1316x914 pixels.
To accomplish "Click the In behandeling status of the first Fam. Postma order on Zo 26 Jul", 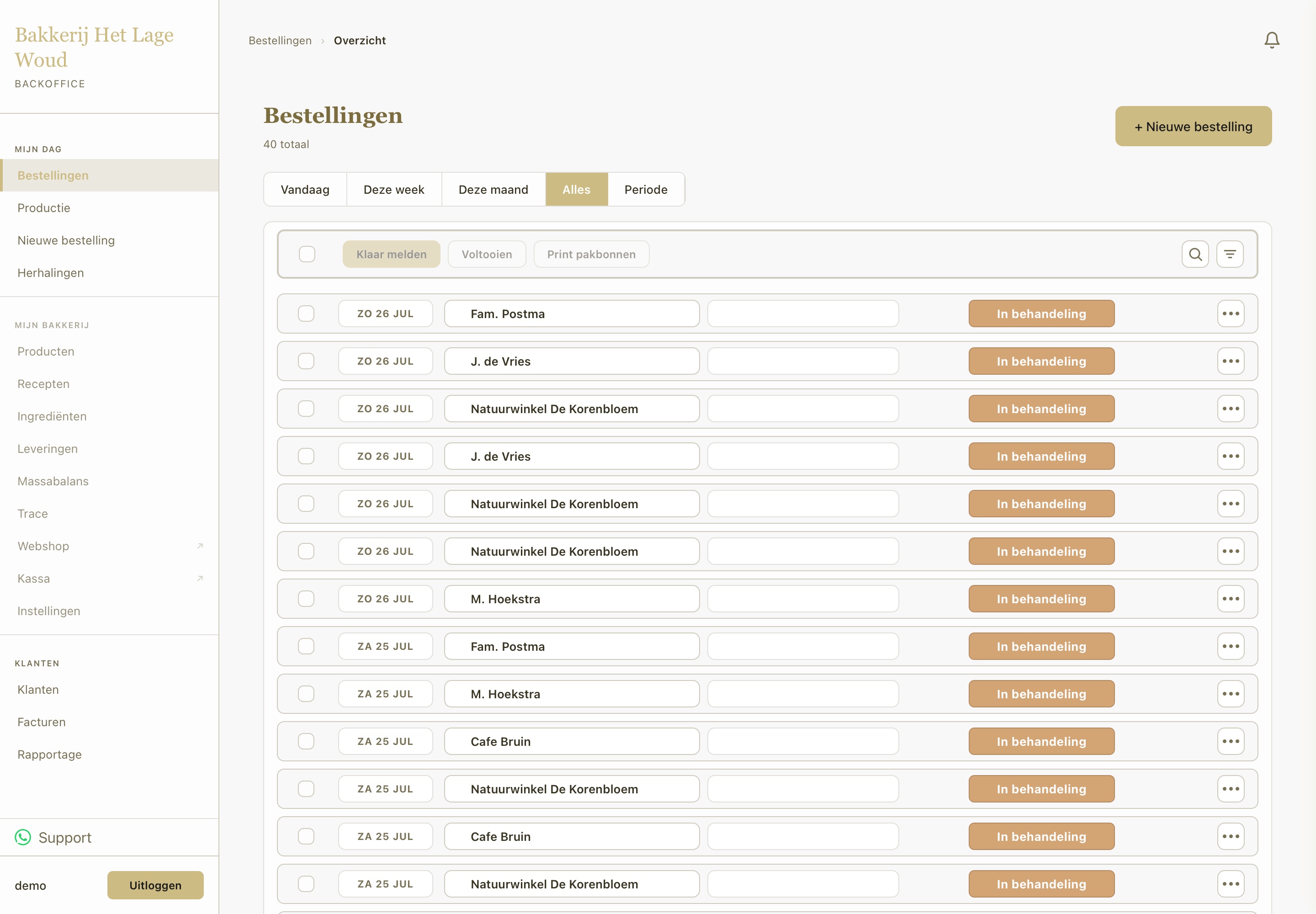I will coord(1041,314).
